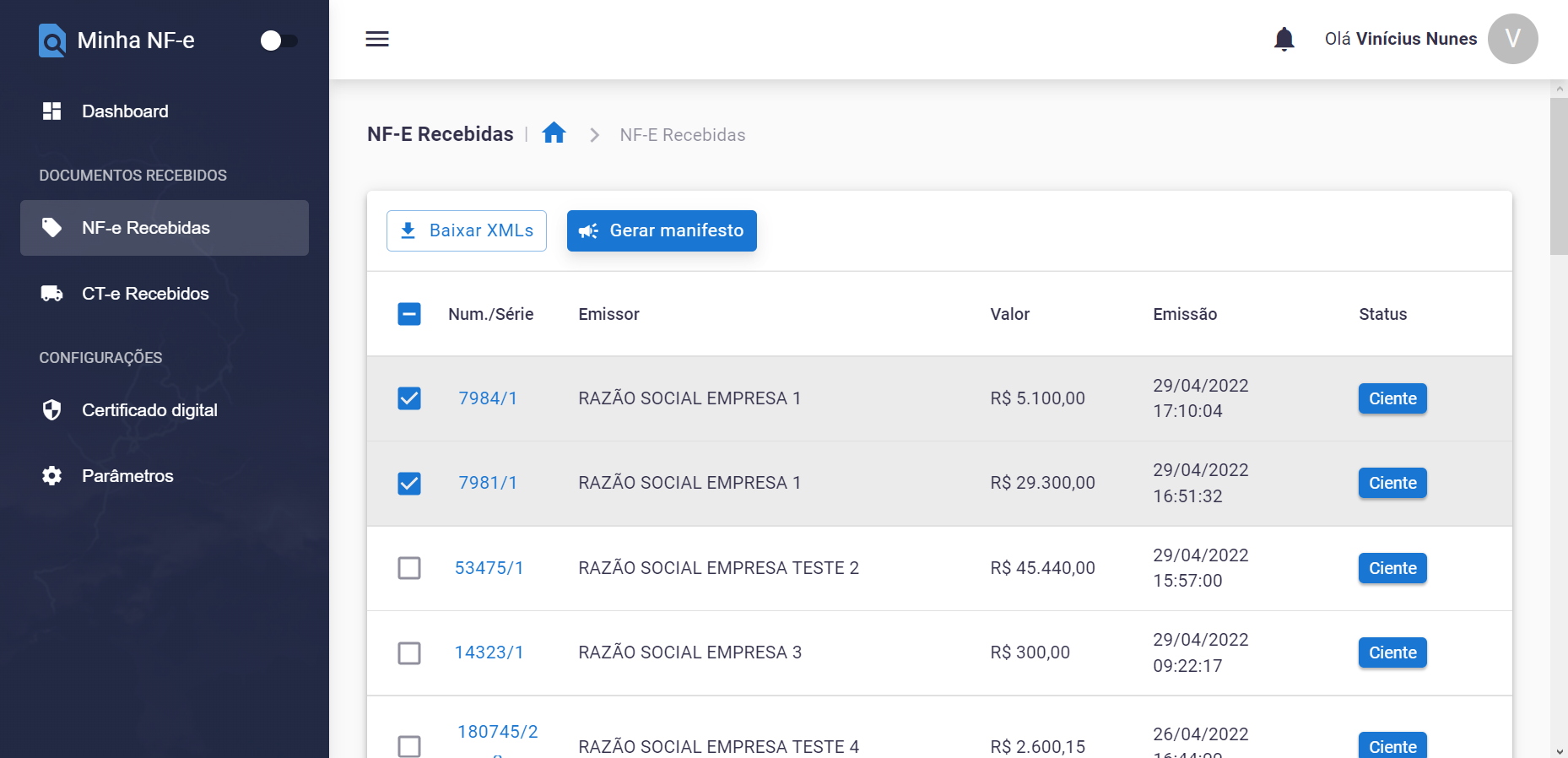Click the Dashboard grid icon

click(x=52, y=111)
